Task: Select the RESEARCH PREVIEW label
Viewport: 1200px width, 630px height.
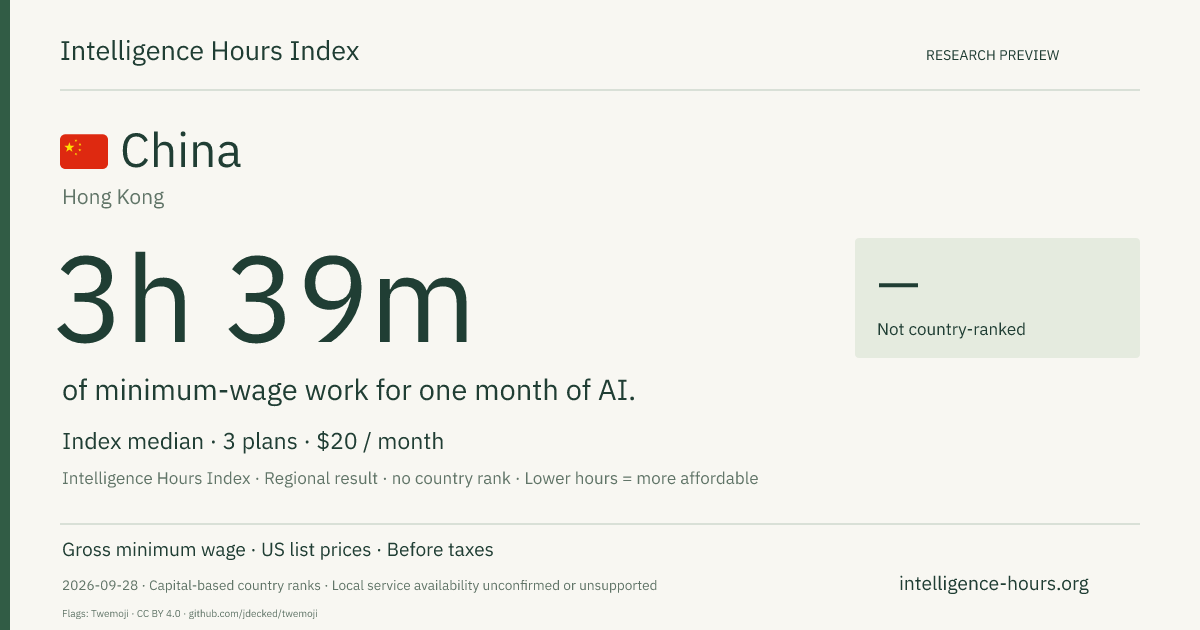Action: (x=992, y=55)
